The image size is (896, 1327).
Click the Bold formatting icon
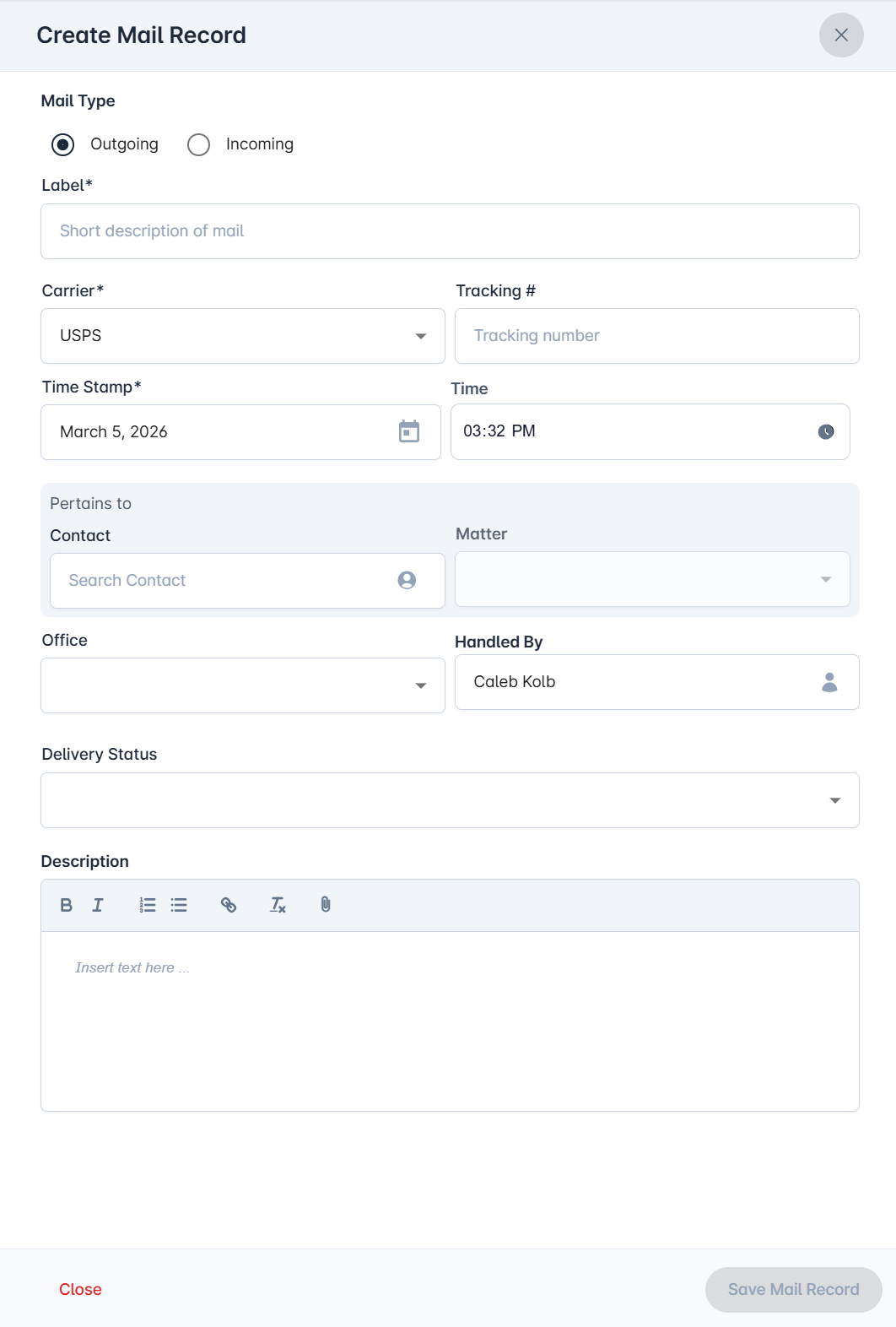67,905
